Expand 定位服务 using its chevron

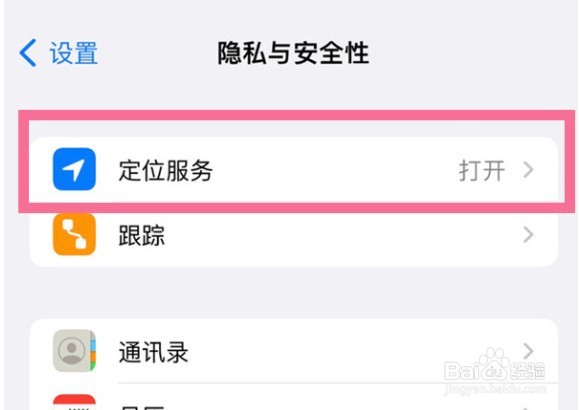pos(528,170)
